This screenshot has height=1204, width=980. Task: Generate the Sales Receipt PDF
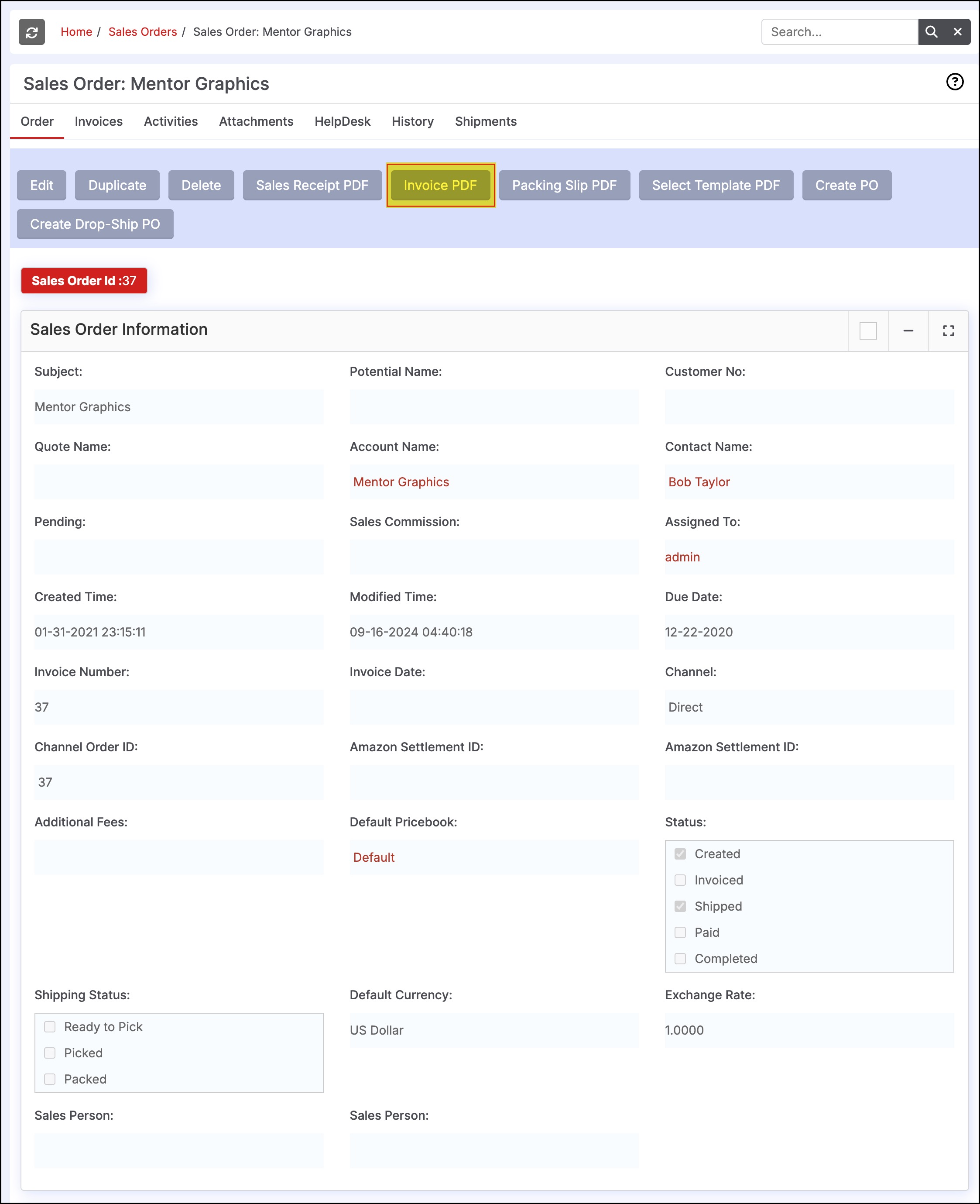312,185
